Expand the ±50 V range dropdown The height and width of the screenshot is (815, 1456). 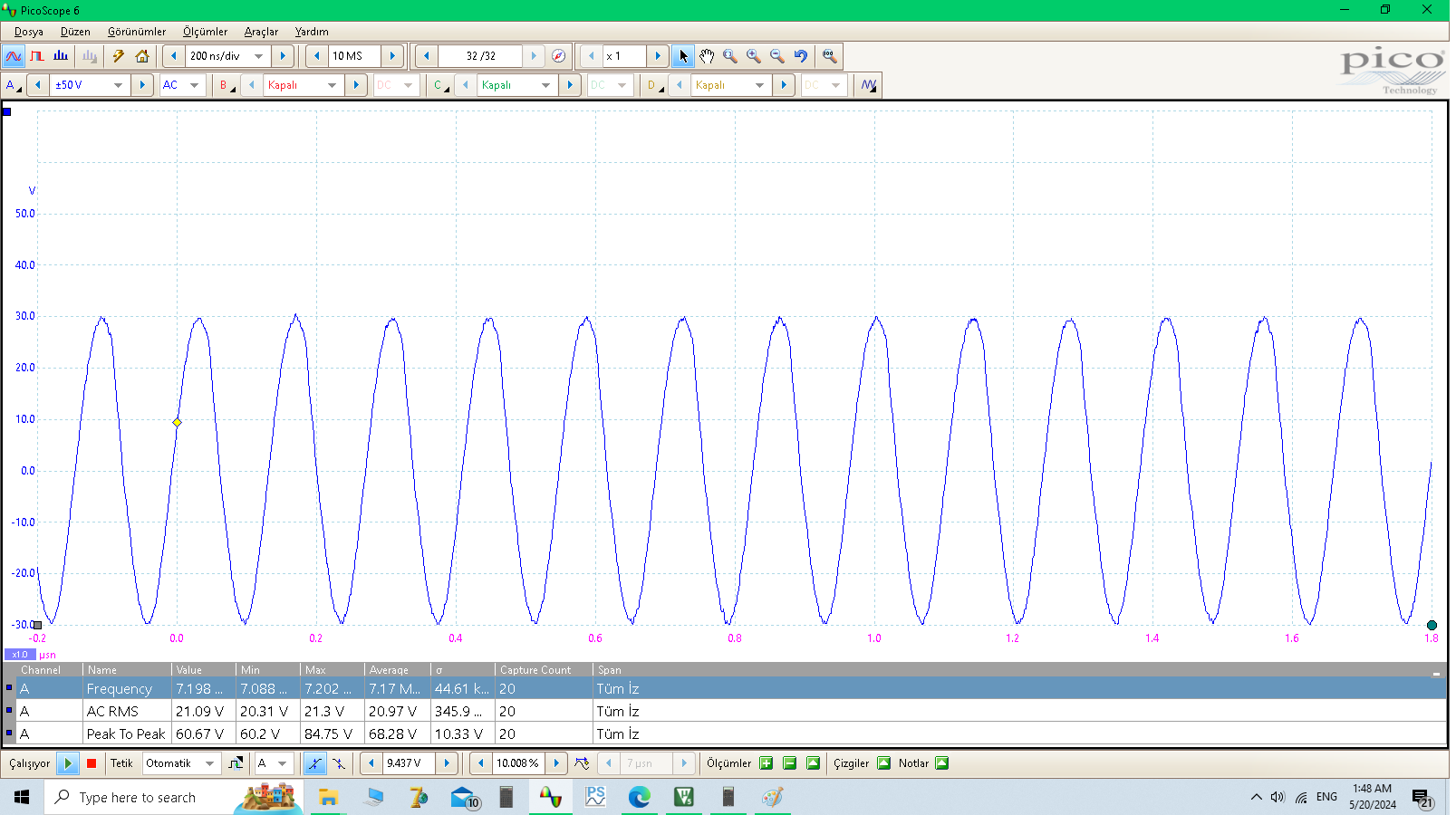118,85
